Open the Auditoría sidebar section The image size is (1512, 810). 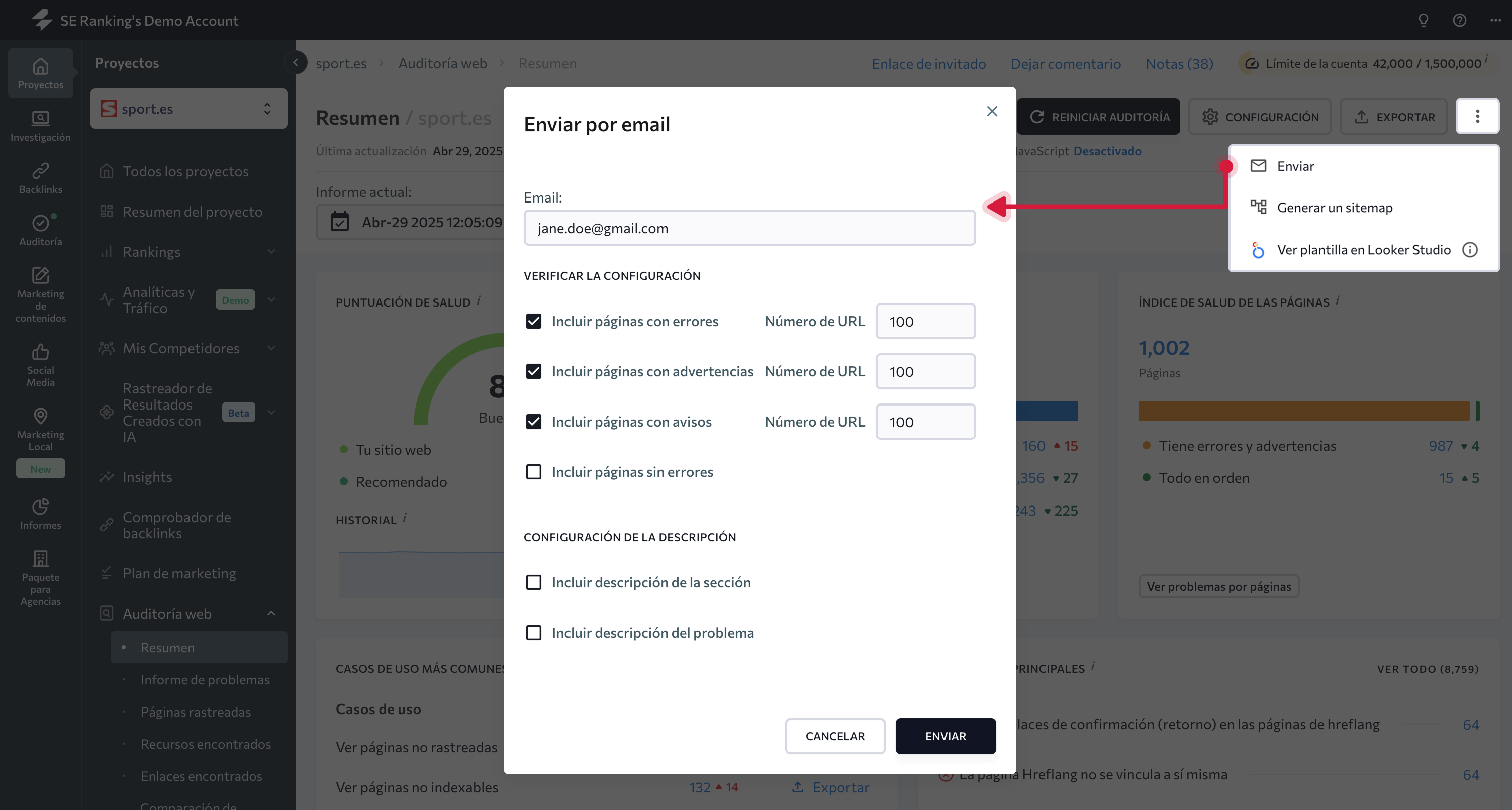click(x=41, y=230)
